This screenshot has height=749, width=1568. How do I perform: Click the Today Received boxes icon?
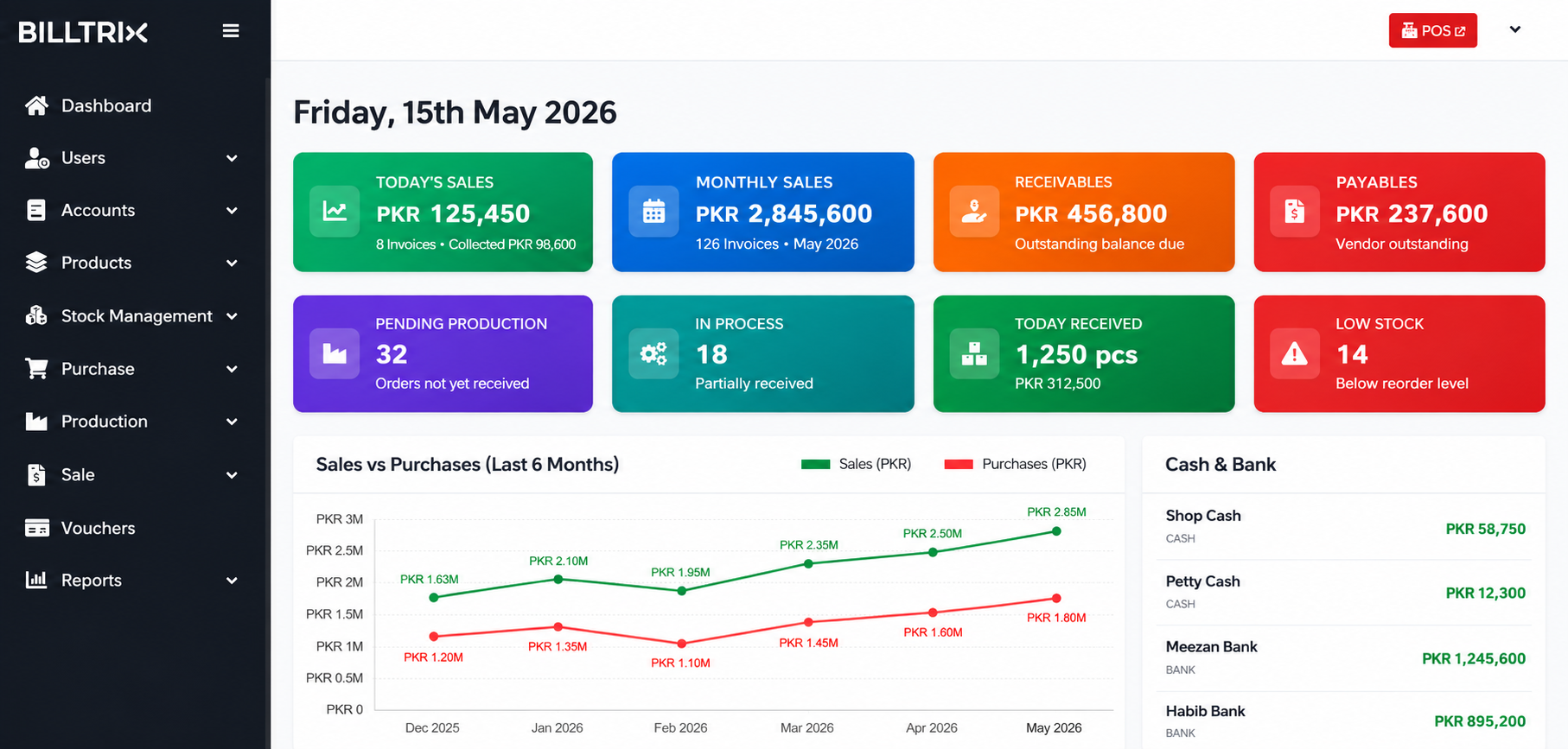click(974, 353)
